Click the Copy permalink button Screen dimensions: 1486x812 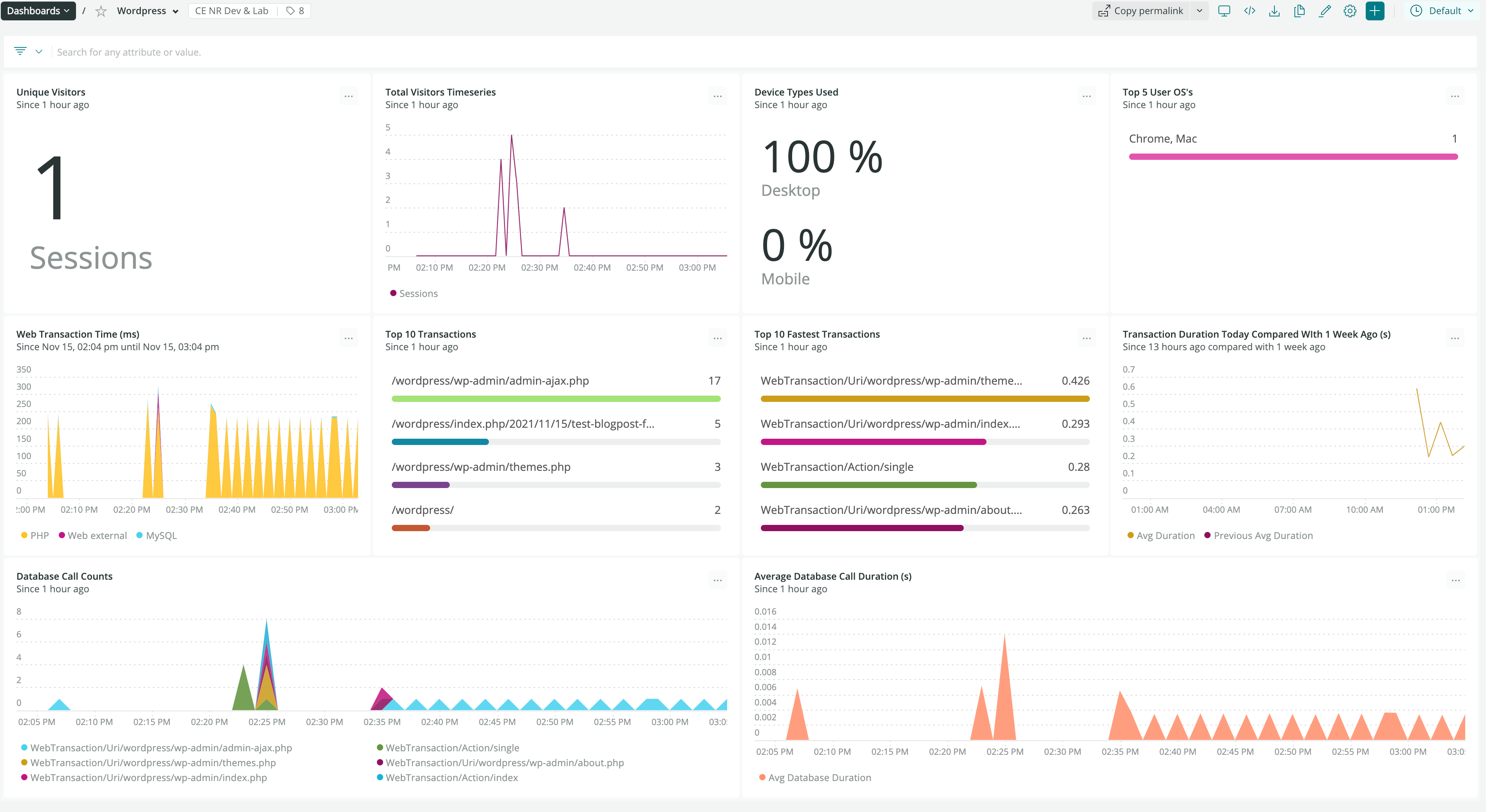click(x=1140, y=11)
